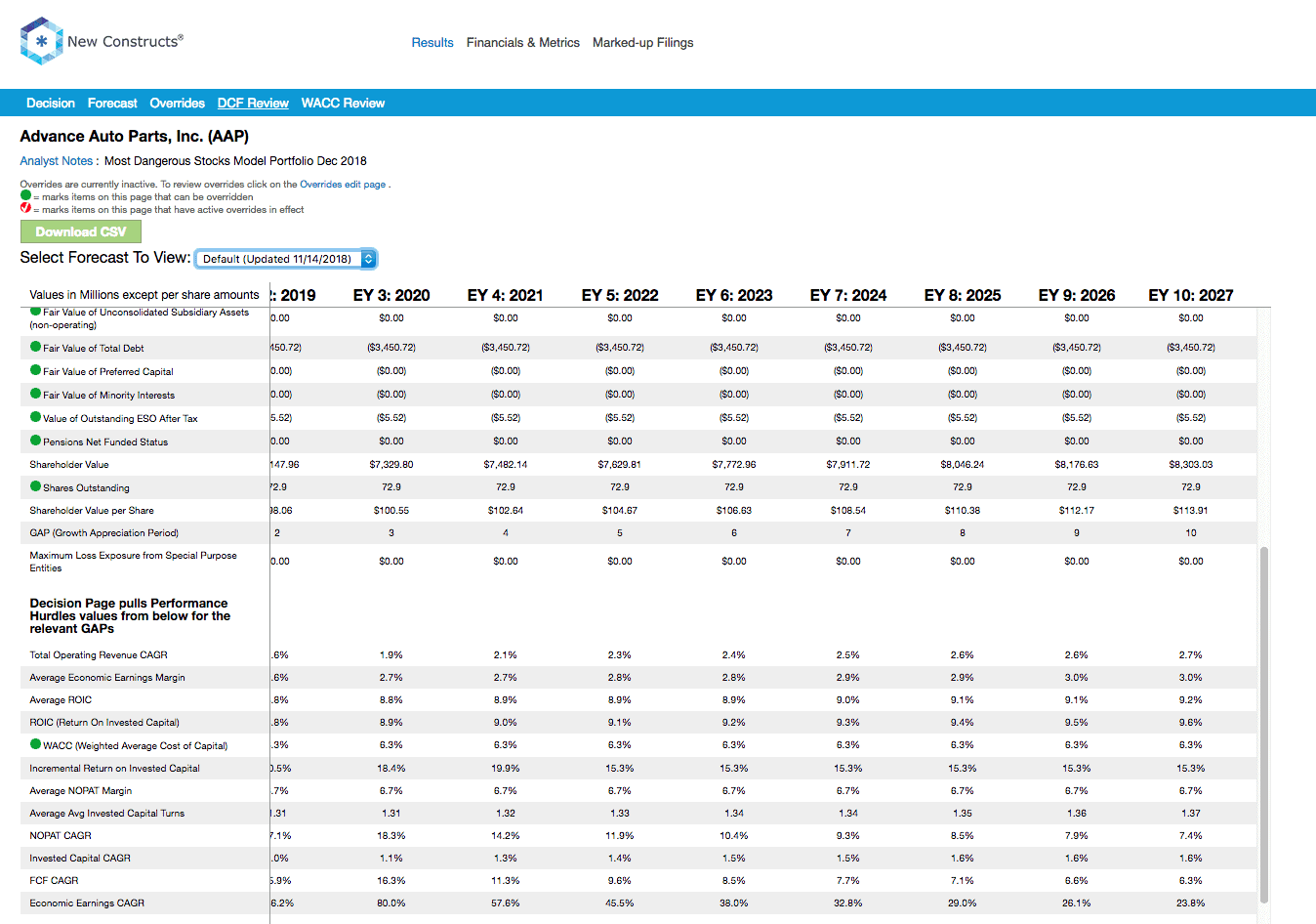The image size is (1316, 924).
Task: Click the EY 8: 2025 column header
Action: 963,295
